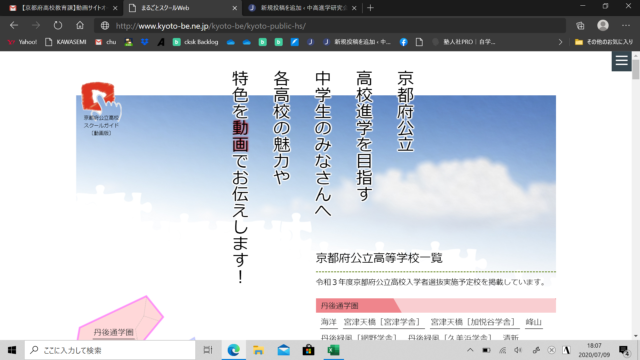Open the その他のお気に入り folder
Screen dimensions: 640x360
pyautogui.click(x=604, y=42)
